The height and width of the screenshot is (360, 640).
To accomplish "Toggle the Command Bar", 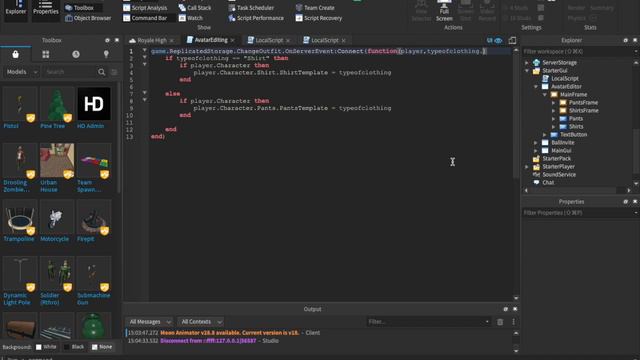I will click(145, 18).
